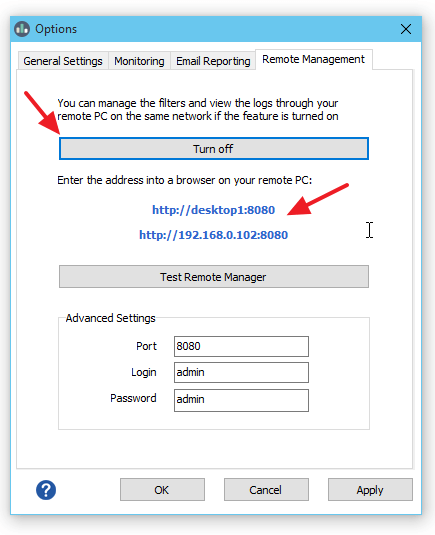Click into the Login text field

coord(241,372)
